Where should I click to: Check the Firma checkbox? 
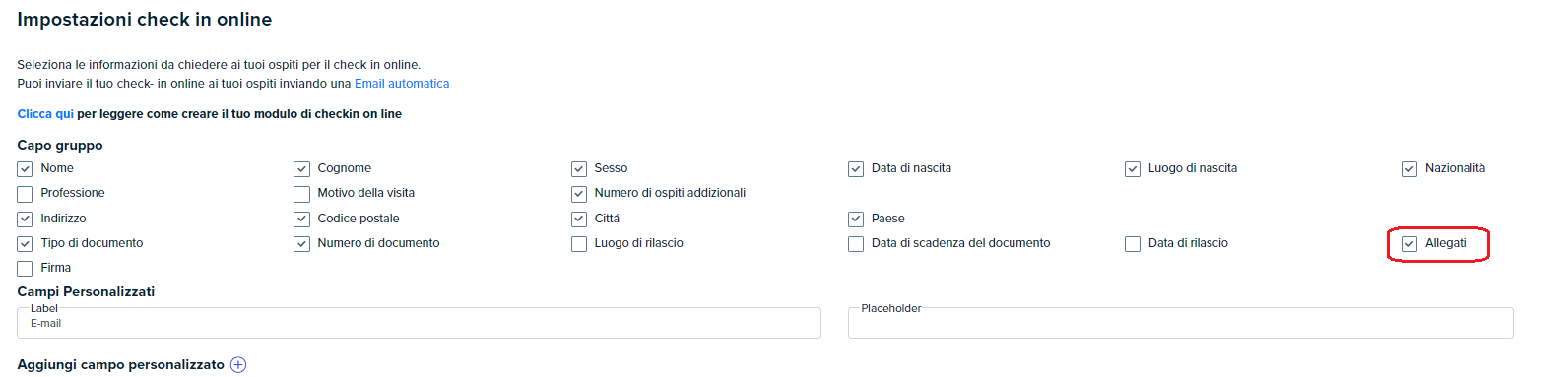click(25, 269)
